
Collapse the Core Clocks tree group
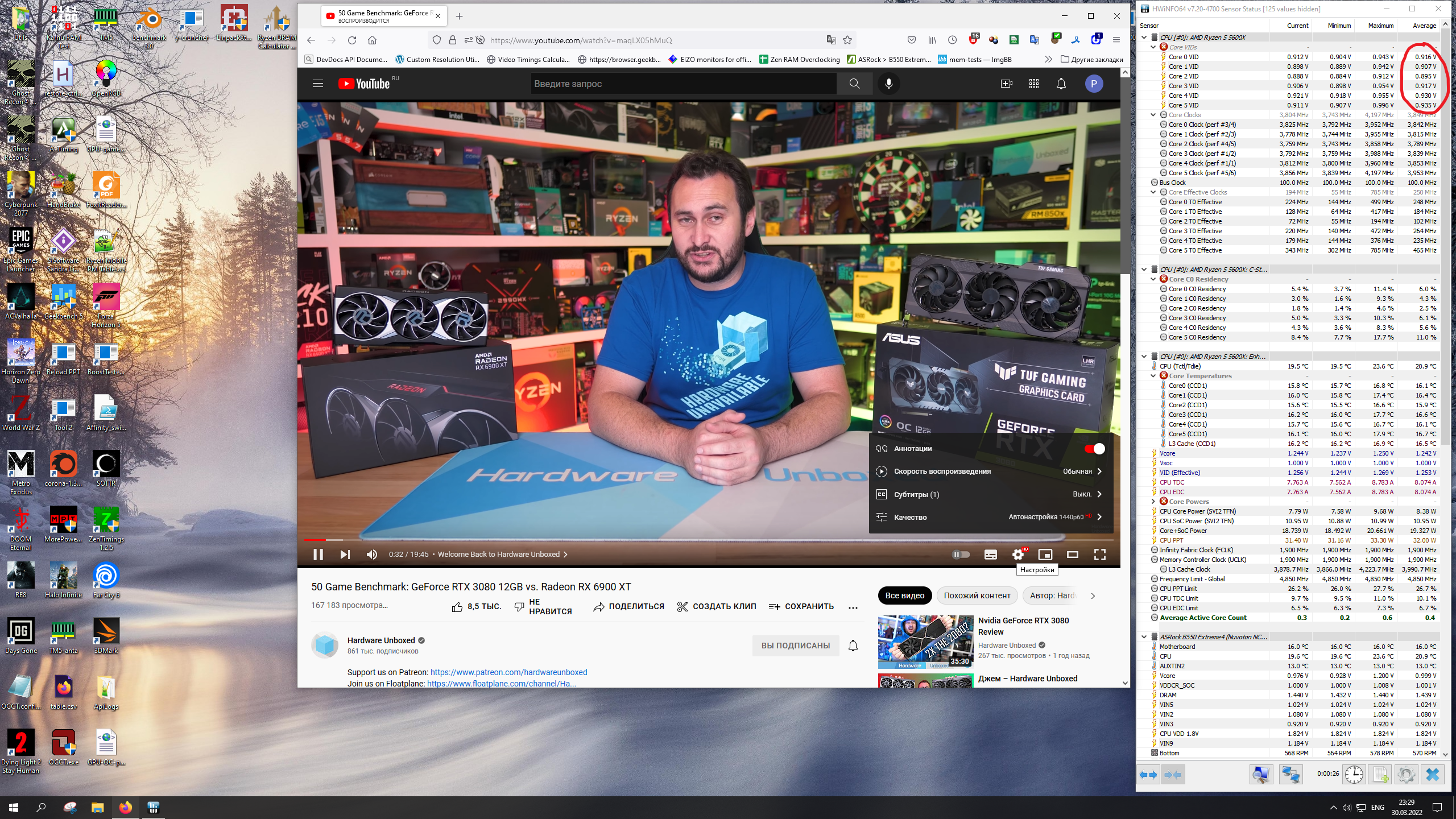coord(1153,115)
